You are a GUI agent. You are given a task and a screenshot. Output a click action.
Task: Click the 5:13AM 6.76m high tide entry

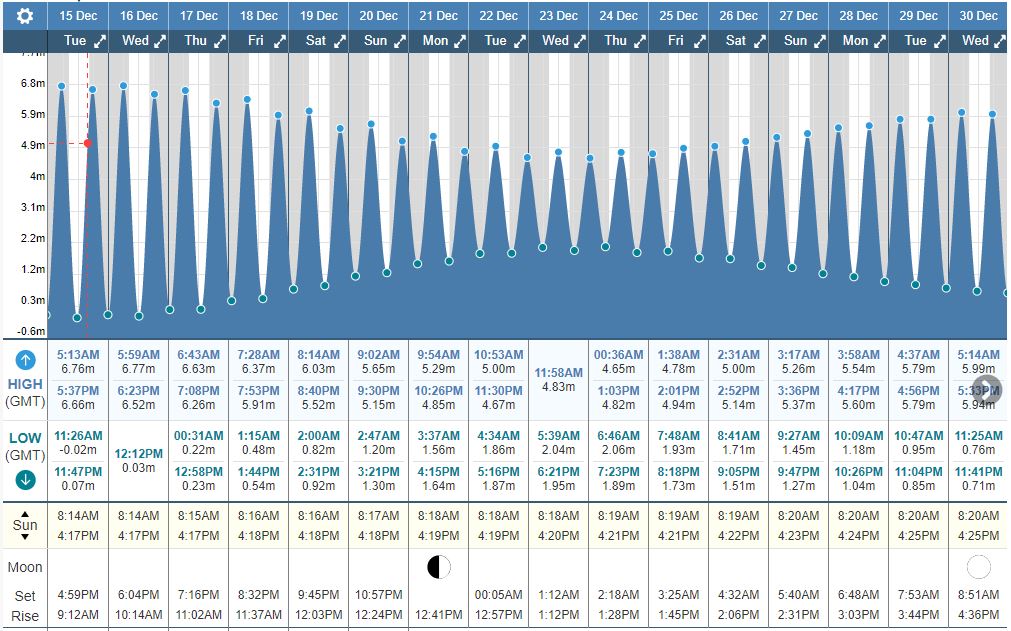(79, 361)
